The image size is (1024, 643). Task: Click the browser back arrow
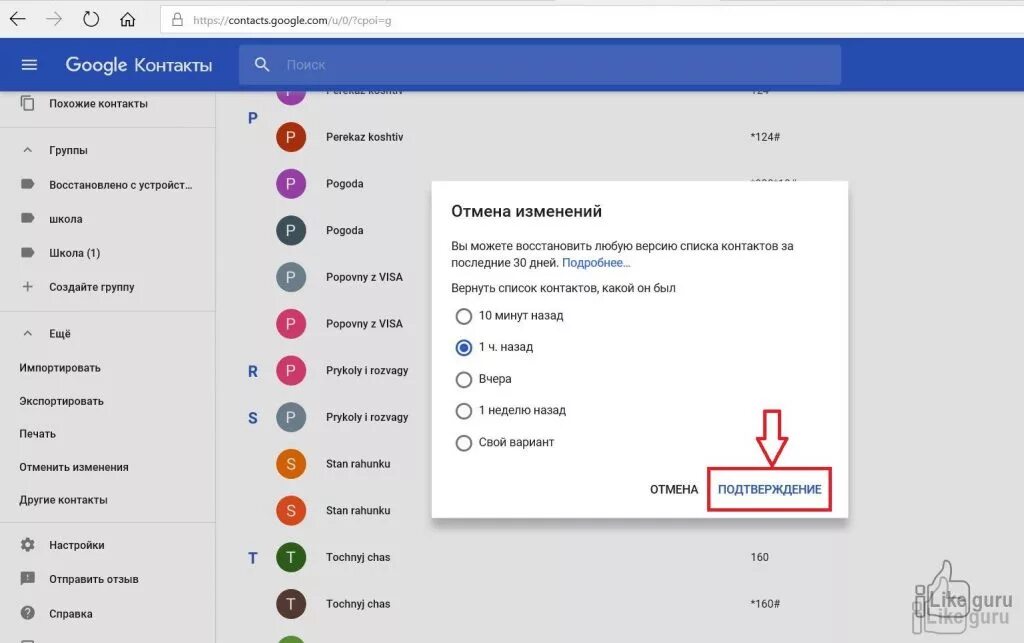tap(18, 20)
